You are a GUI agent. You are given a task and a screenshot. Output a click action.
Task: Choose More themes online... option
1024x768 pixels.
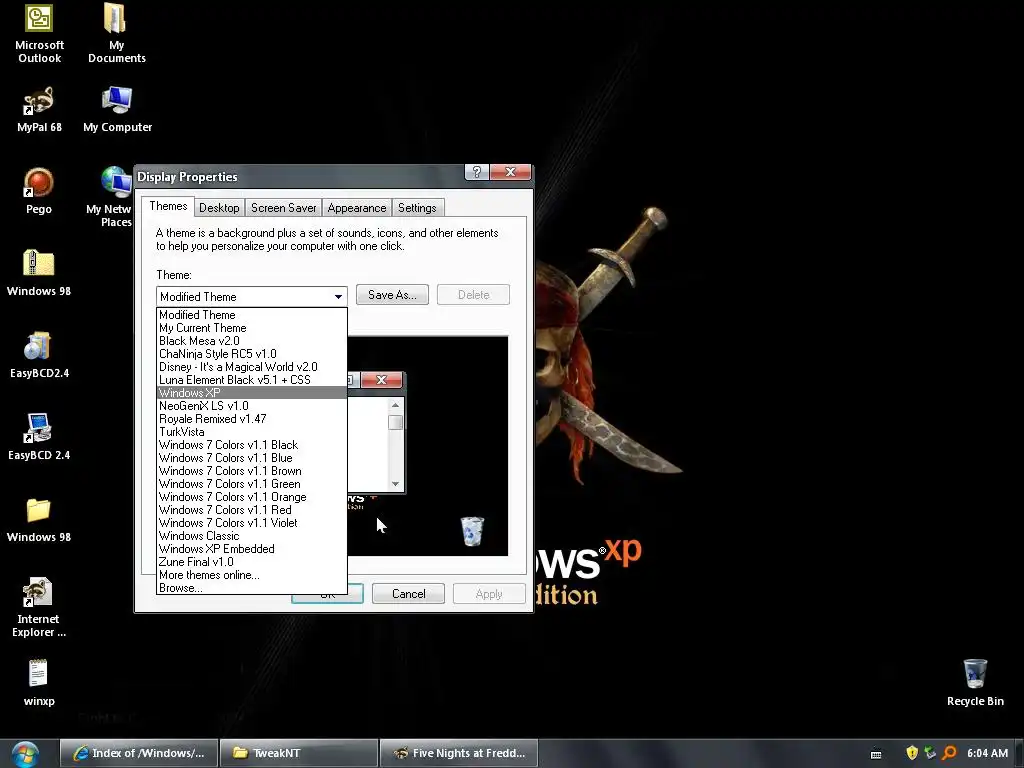[251, 575]
